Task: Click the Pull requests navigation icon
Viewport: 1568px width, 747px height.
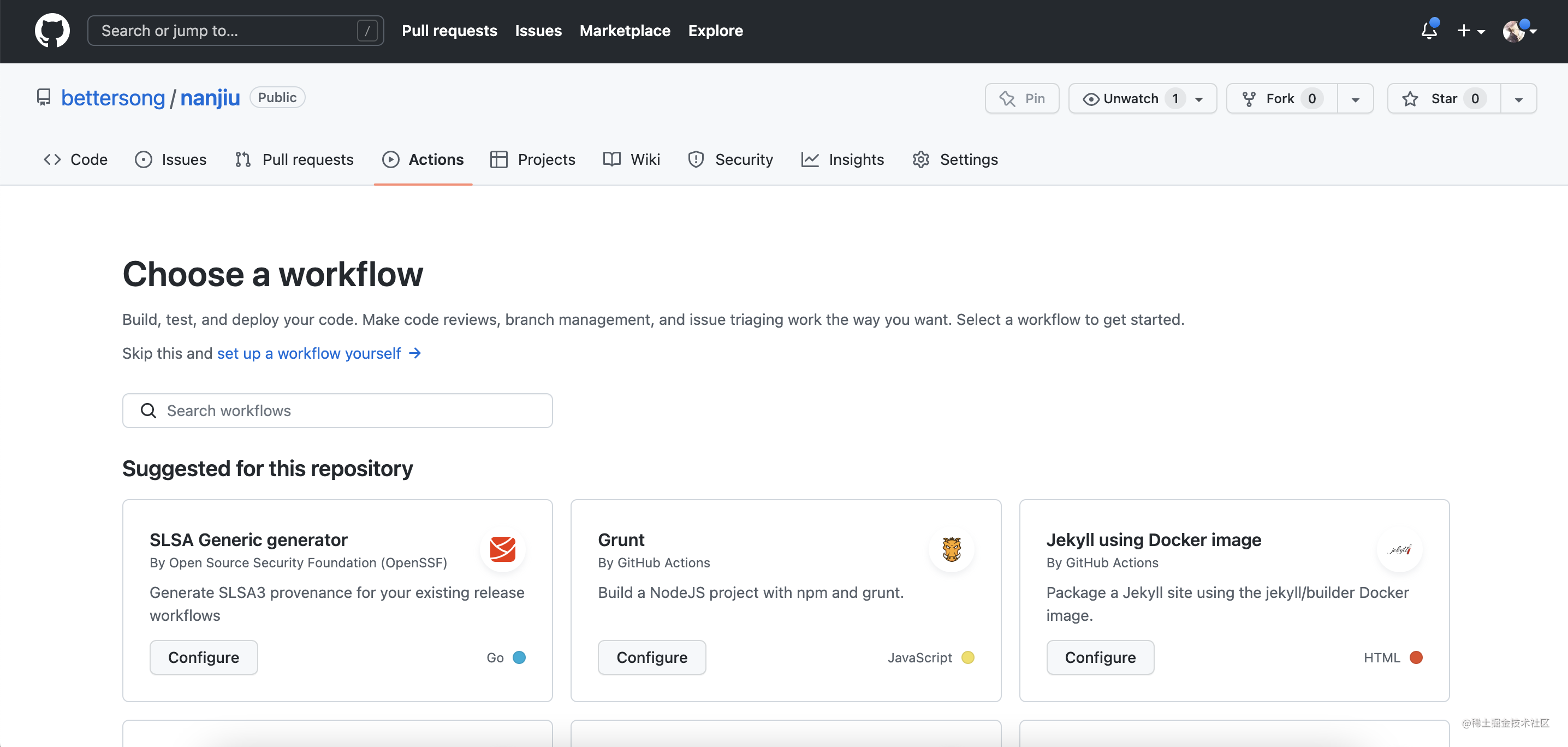Action: pos(243,159)
